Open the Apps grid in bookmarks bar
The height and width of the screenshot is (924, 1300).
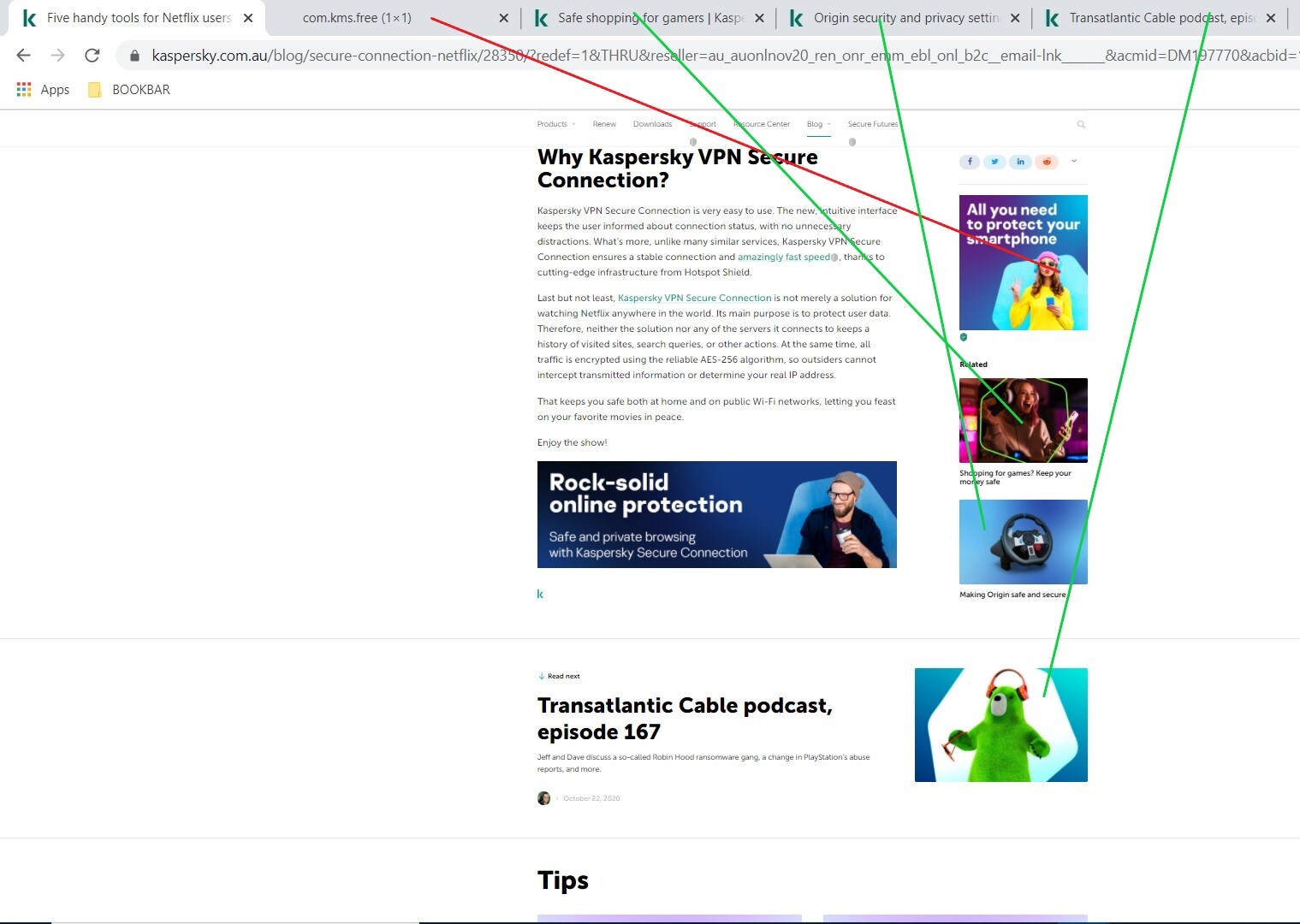point(43,89)
